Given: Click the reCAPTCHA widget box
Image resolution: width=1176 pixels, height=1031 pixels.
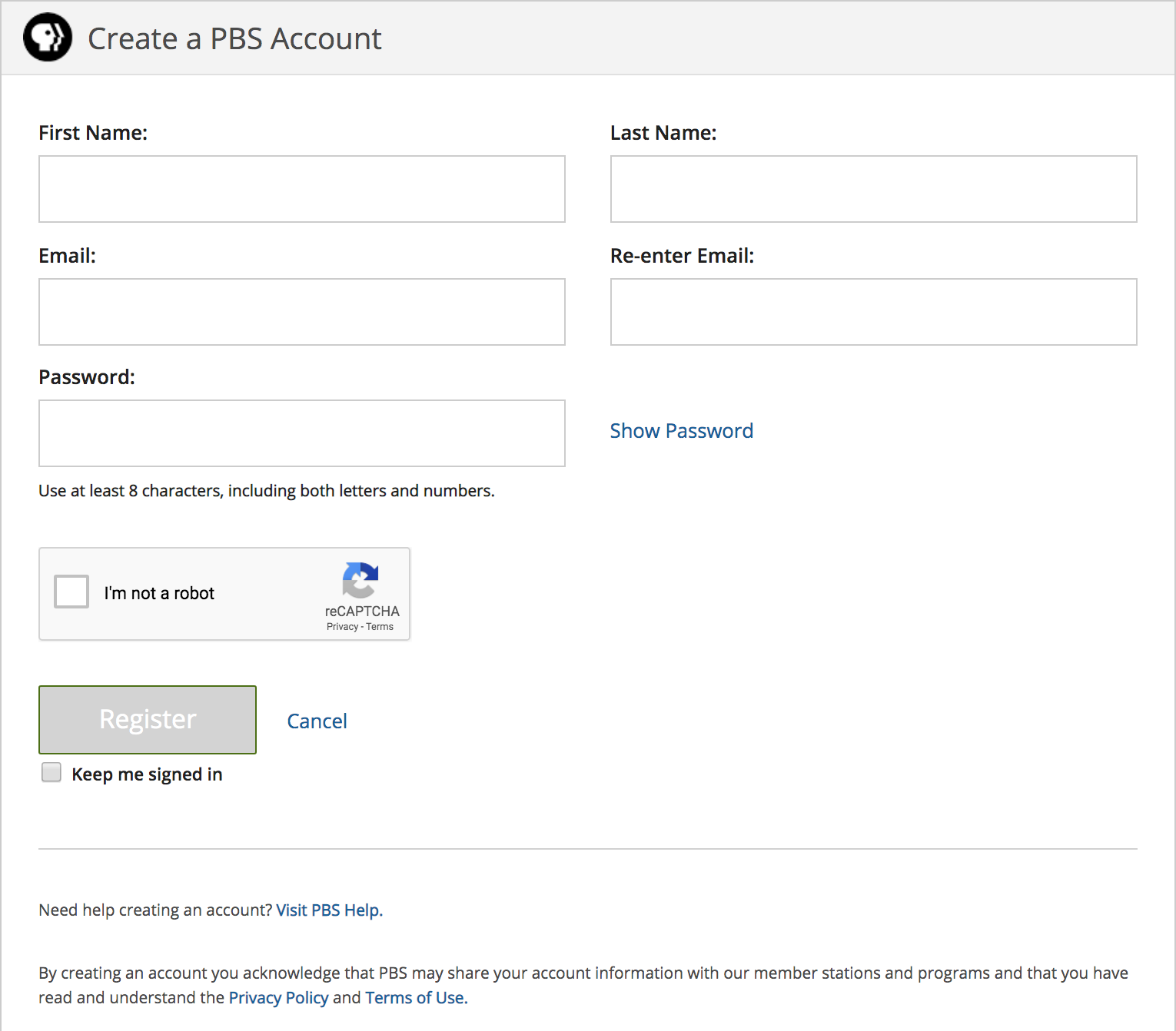Looking at the screenshot, I should (x=224, y=593).
